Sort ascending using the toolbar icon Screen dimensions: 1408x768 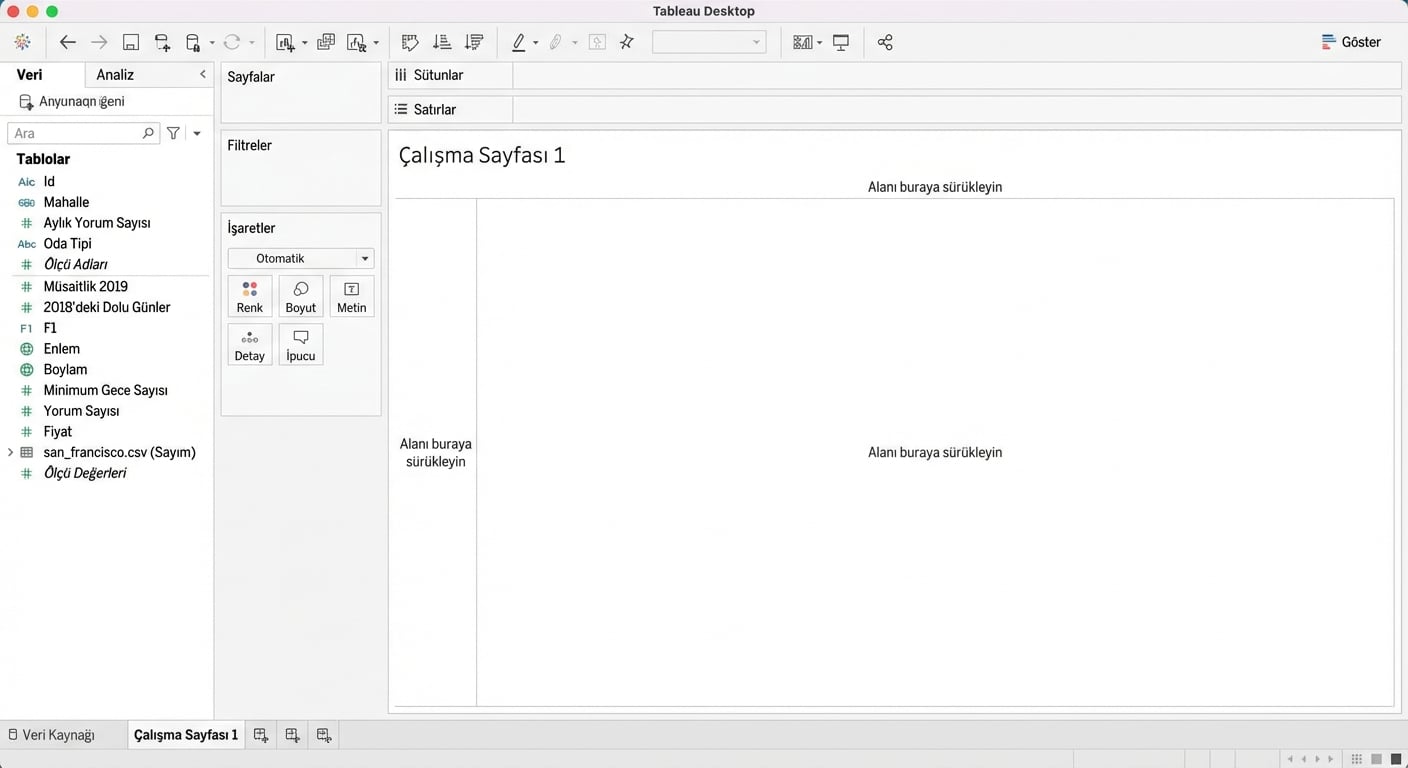click(442, 42)
